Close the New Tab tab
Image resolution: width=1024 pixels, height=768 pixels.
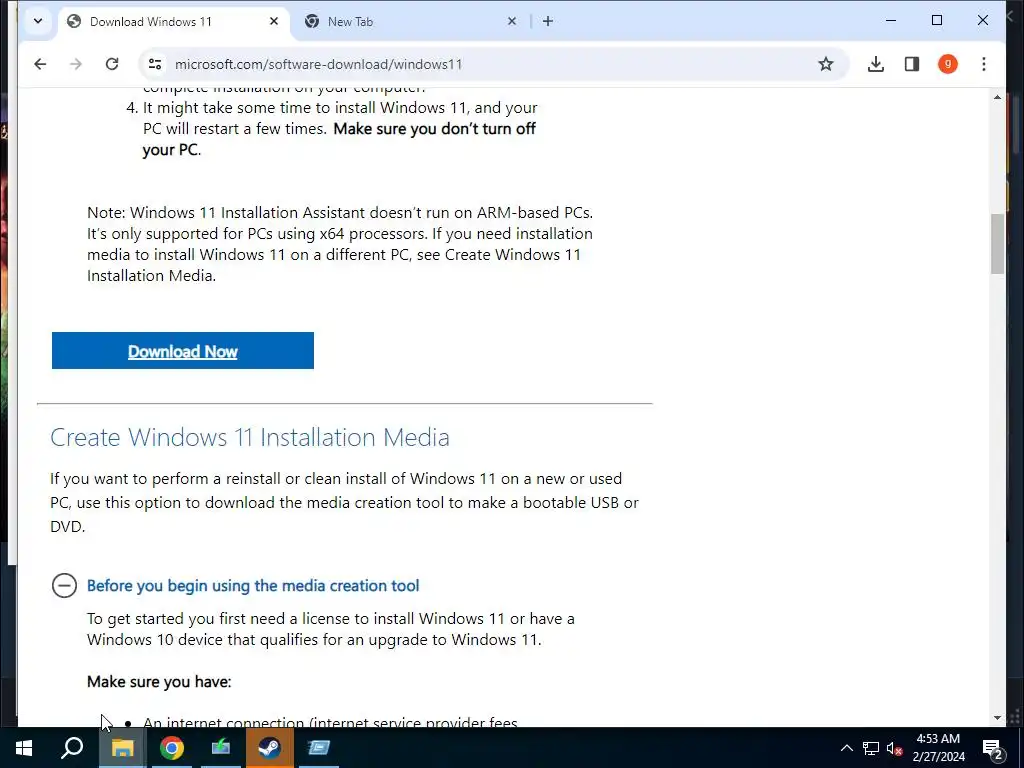[512, 22]
